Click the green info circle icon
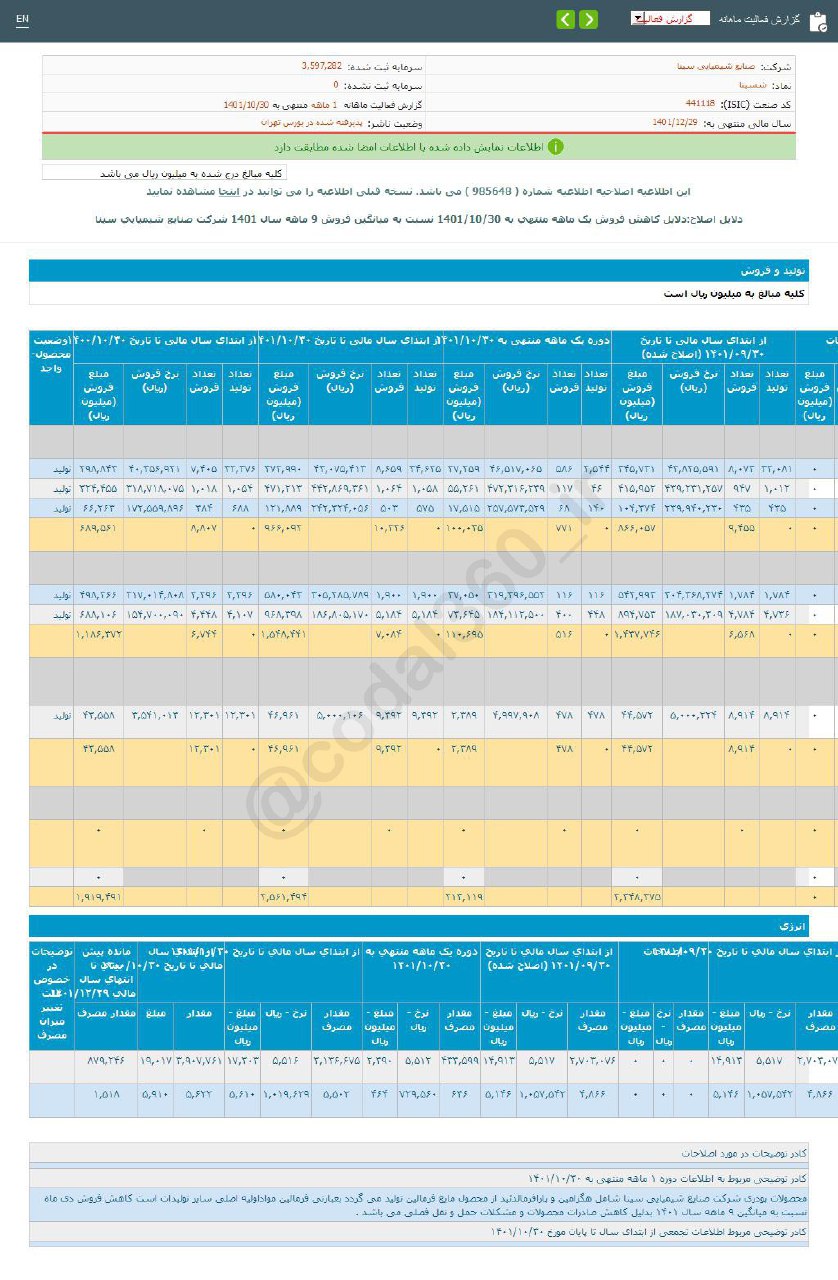The image size is (838, 1280). tap(555, 147)
